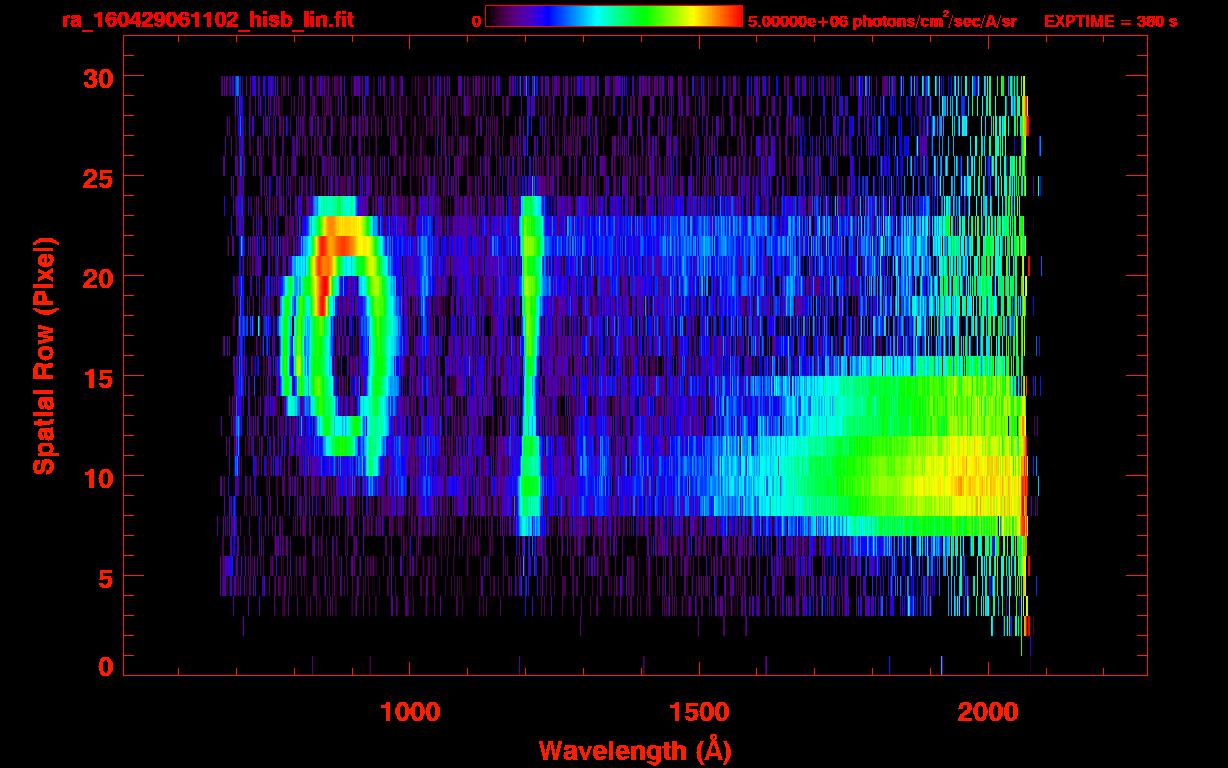Click the rainbow color scale bar
This screenshot has width=1228, height=768.
[614, 17]
